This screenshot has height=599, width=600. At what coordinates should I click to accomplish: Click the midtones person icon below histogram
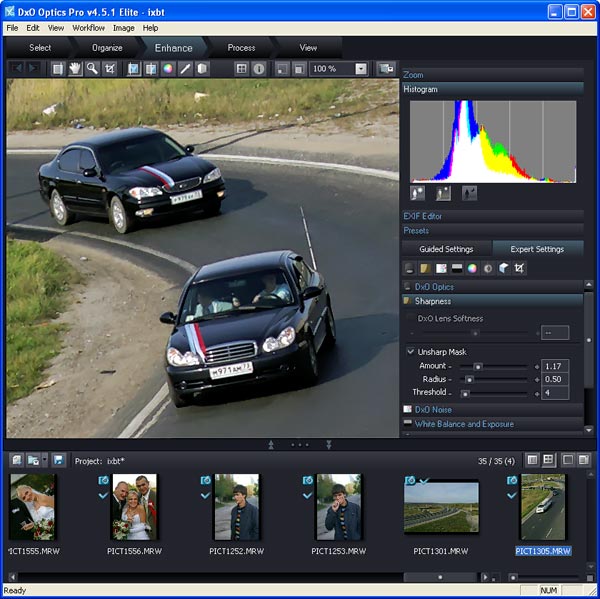tap(443, 193)
